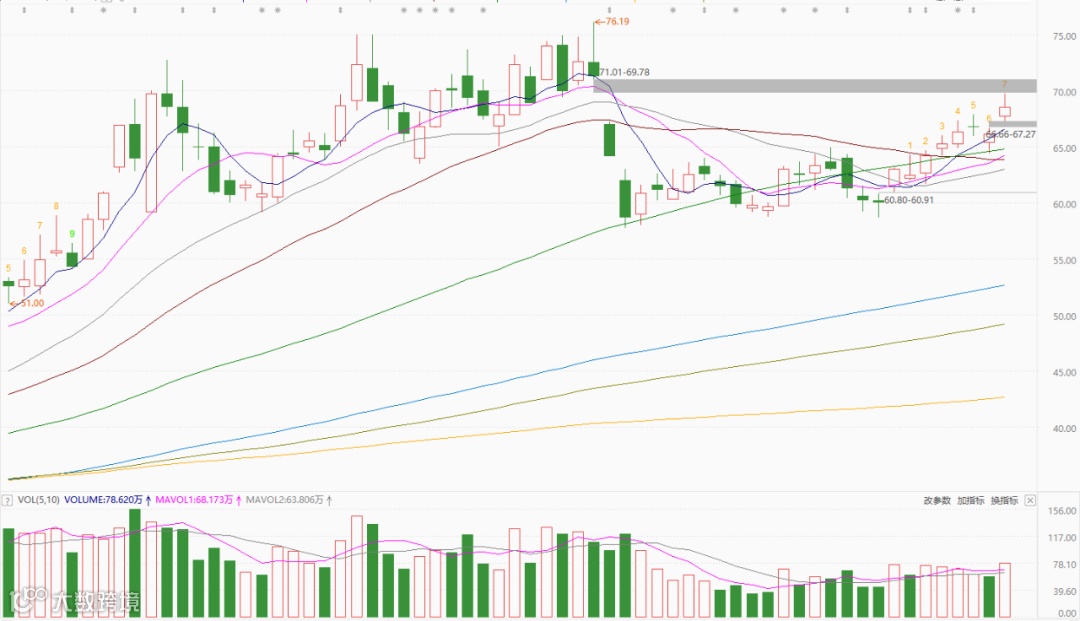Click the 60.00 price axis label
The width and height of the screenshot is (1080, 621).
coord(1064,204)
